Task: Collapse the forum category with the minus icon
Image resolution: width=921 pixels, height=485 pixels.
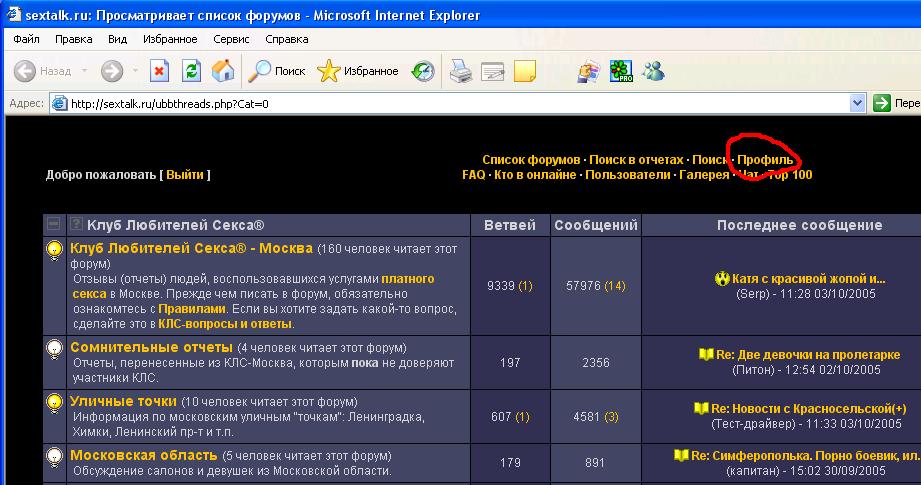Action: click(x=54, y=225)
